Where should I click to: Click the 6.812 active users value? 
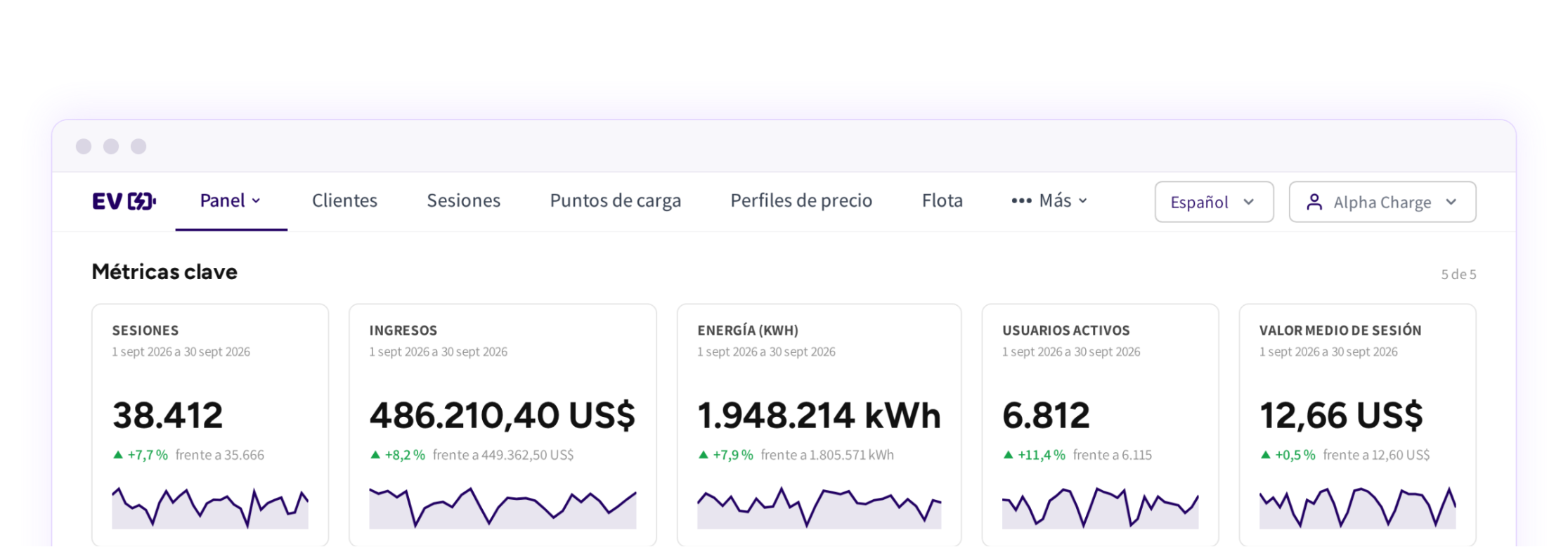(1046, 416)
